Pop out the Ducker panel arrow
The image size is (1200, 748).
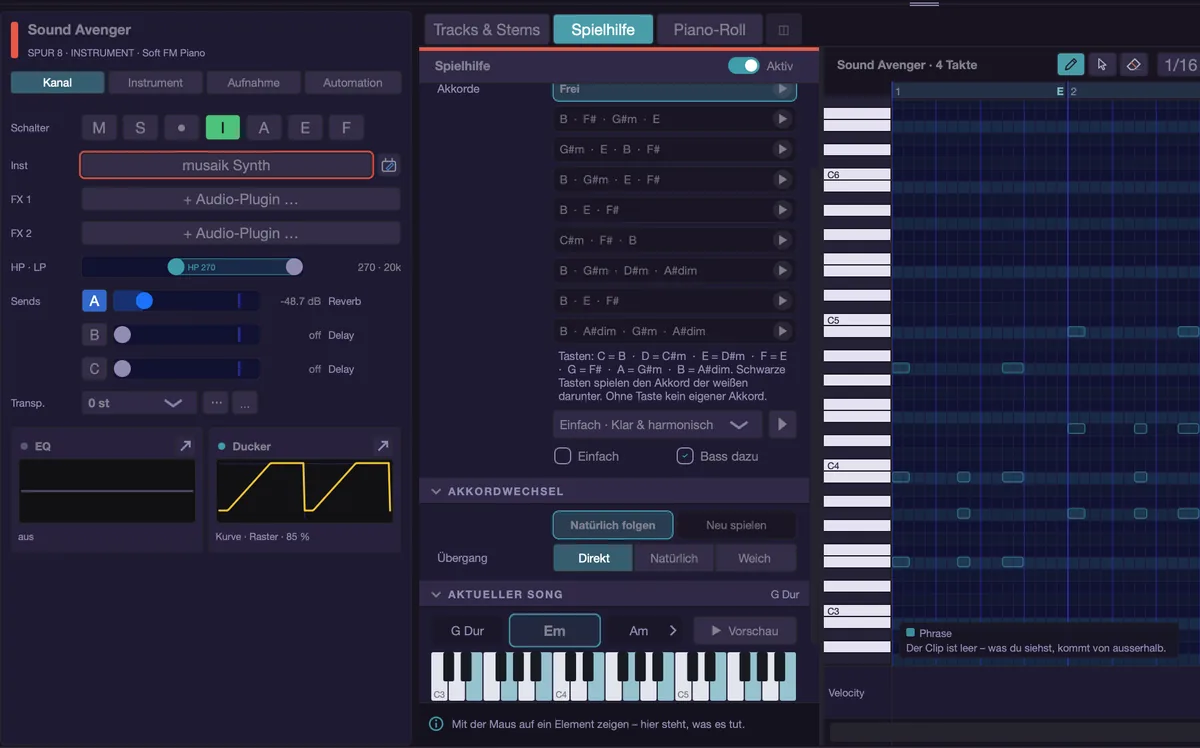382,446
